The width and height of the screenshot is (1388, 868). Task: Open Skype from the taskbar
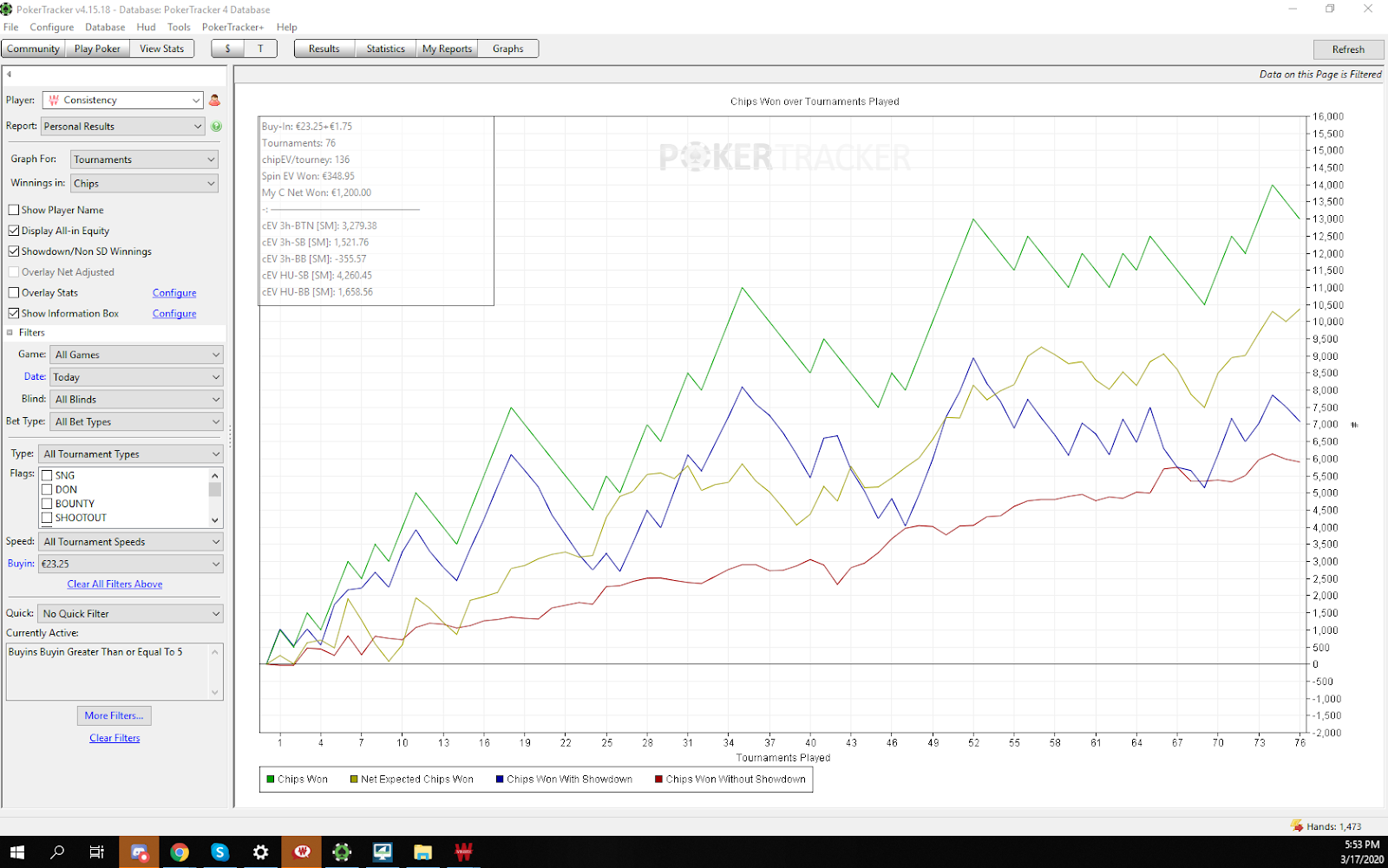pyautogui.click(x=220, y=852)
